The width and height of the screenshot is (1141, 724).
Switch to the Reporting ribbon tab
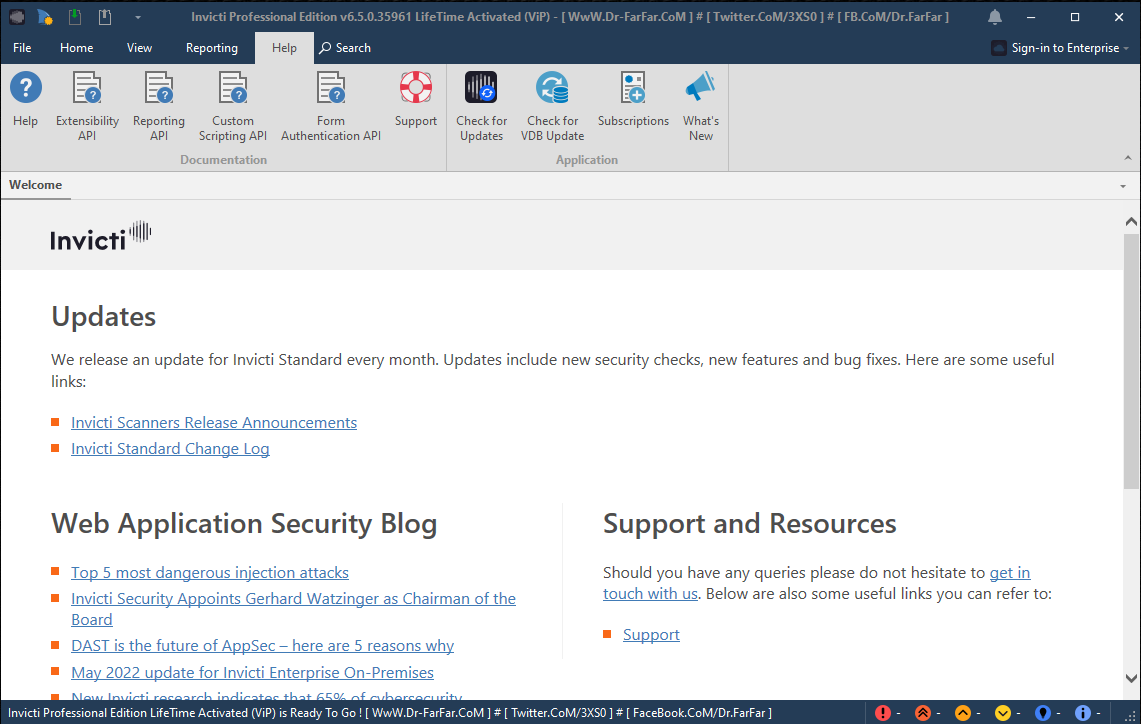212,48
